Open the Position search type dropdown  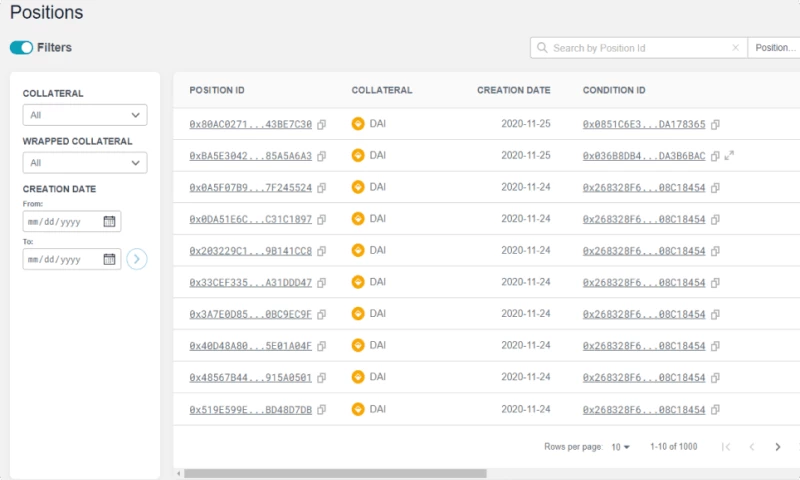774,48
